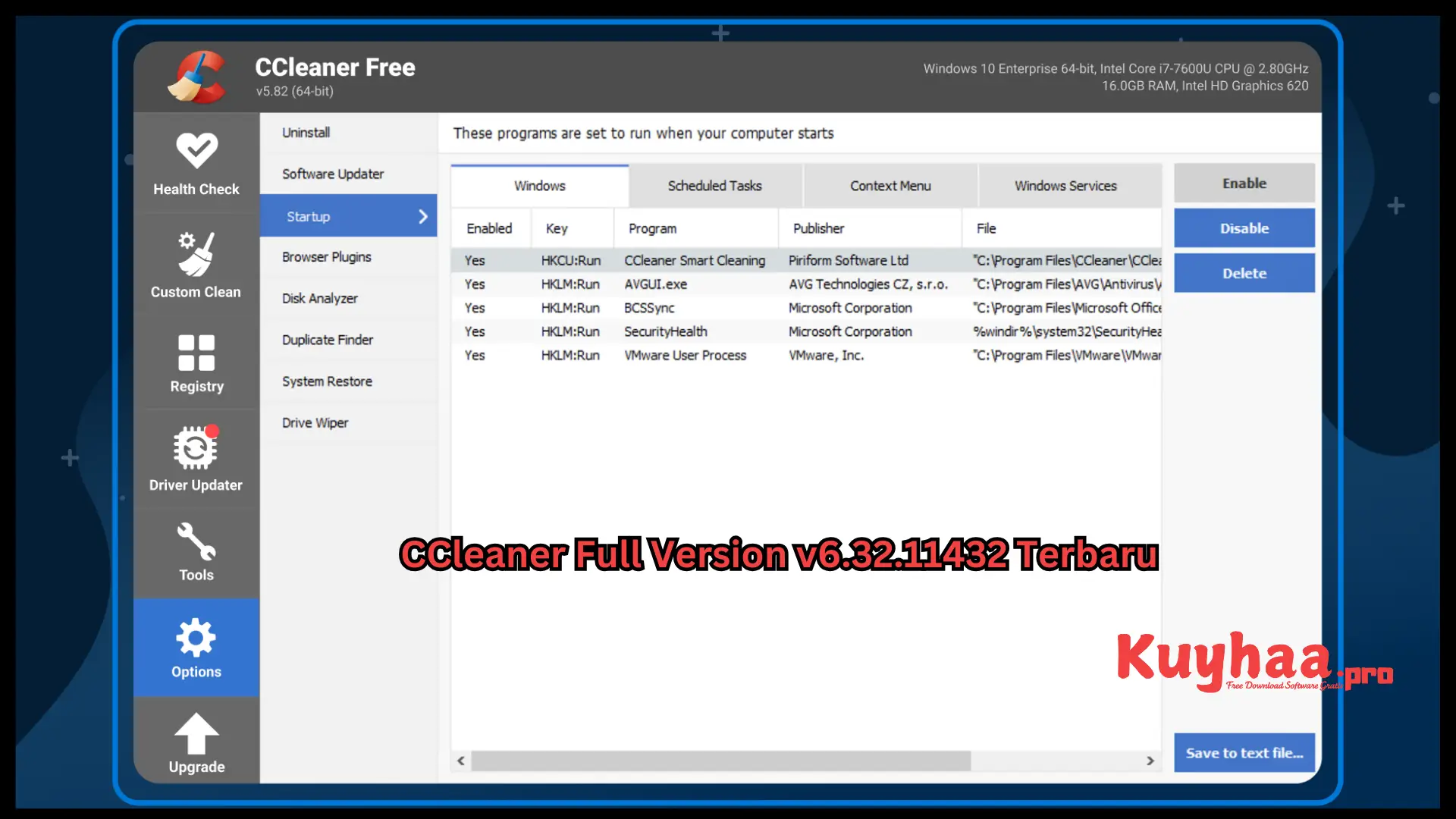The height and width of the screenshot is (819, 1456).
Task: Toggle the Yes status for AVGUI.exe
Action: (x=474, y=284)
